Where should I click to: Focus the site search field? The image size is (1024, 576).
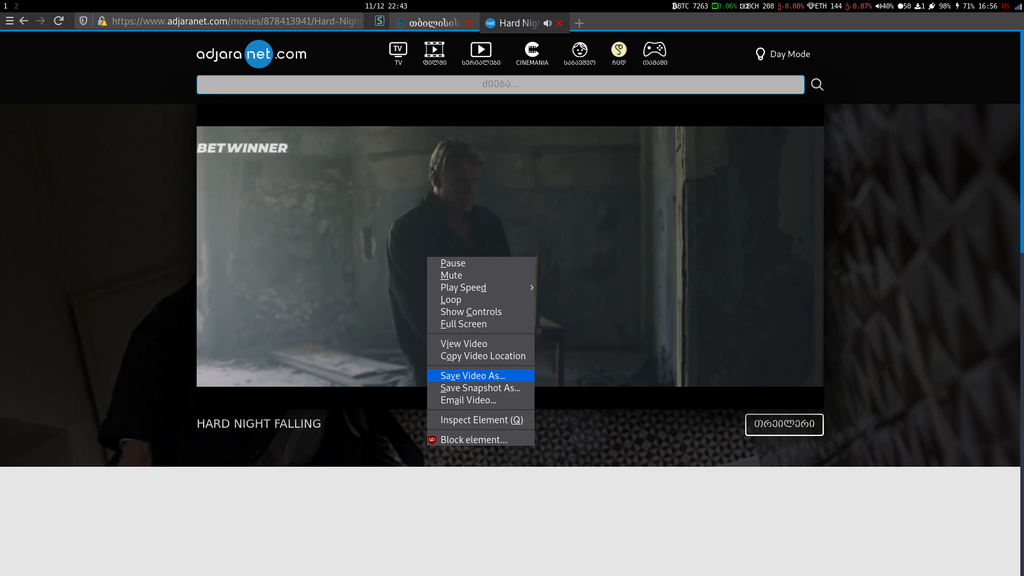500,84
